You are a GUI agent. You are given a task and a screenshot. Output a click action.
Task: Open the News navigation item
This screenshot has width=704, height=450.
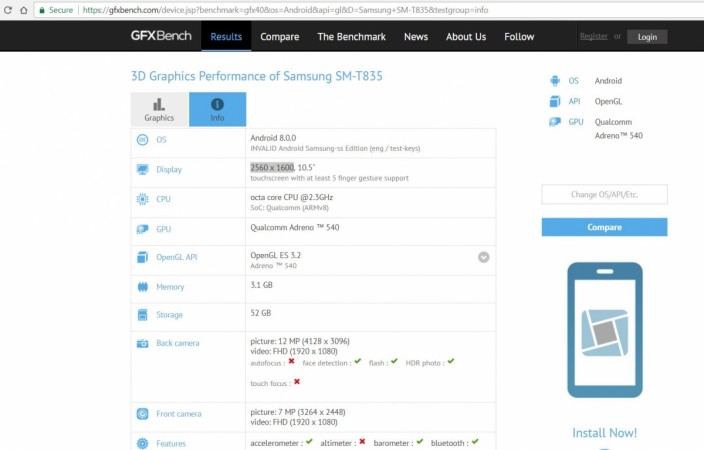coord(416,37)
